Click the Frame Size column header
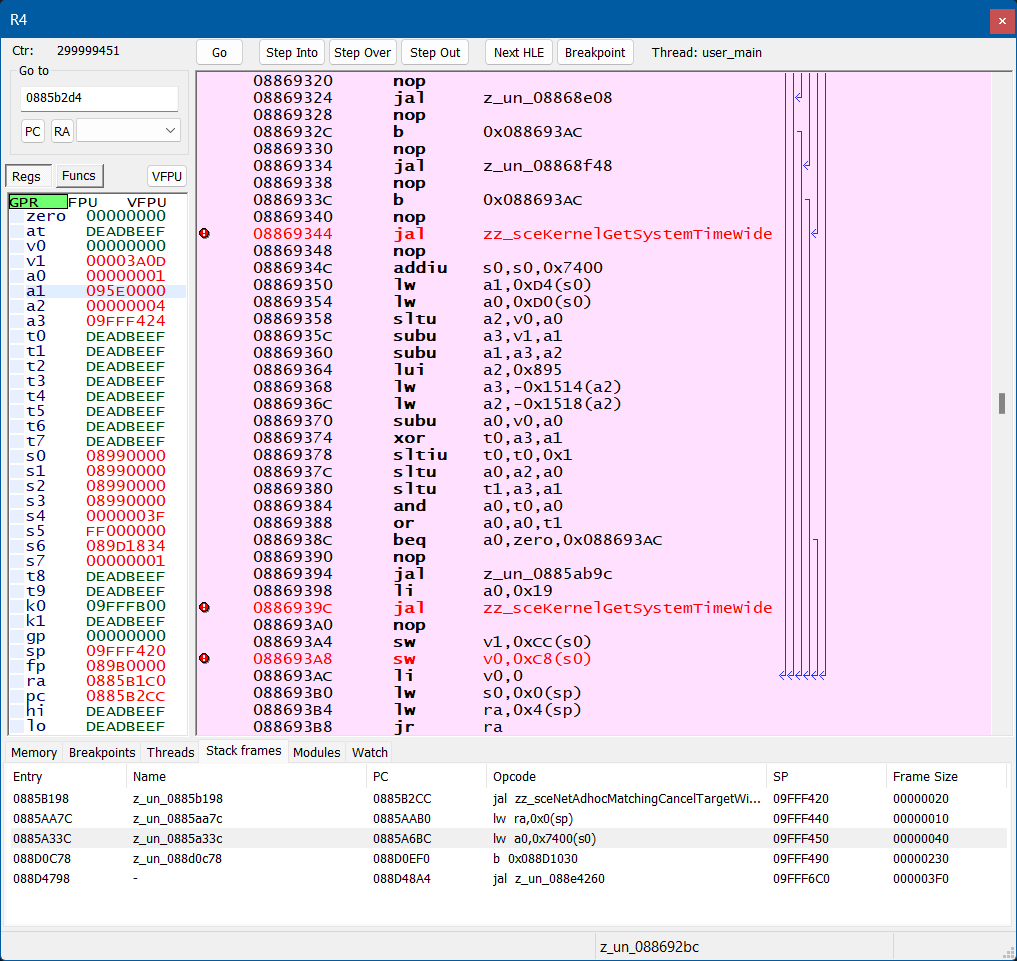The height and width of the screenshot is (961, 1017). tap(946, 777)
